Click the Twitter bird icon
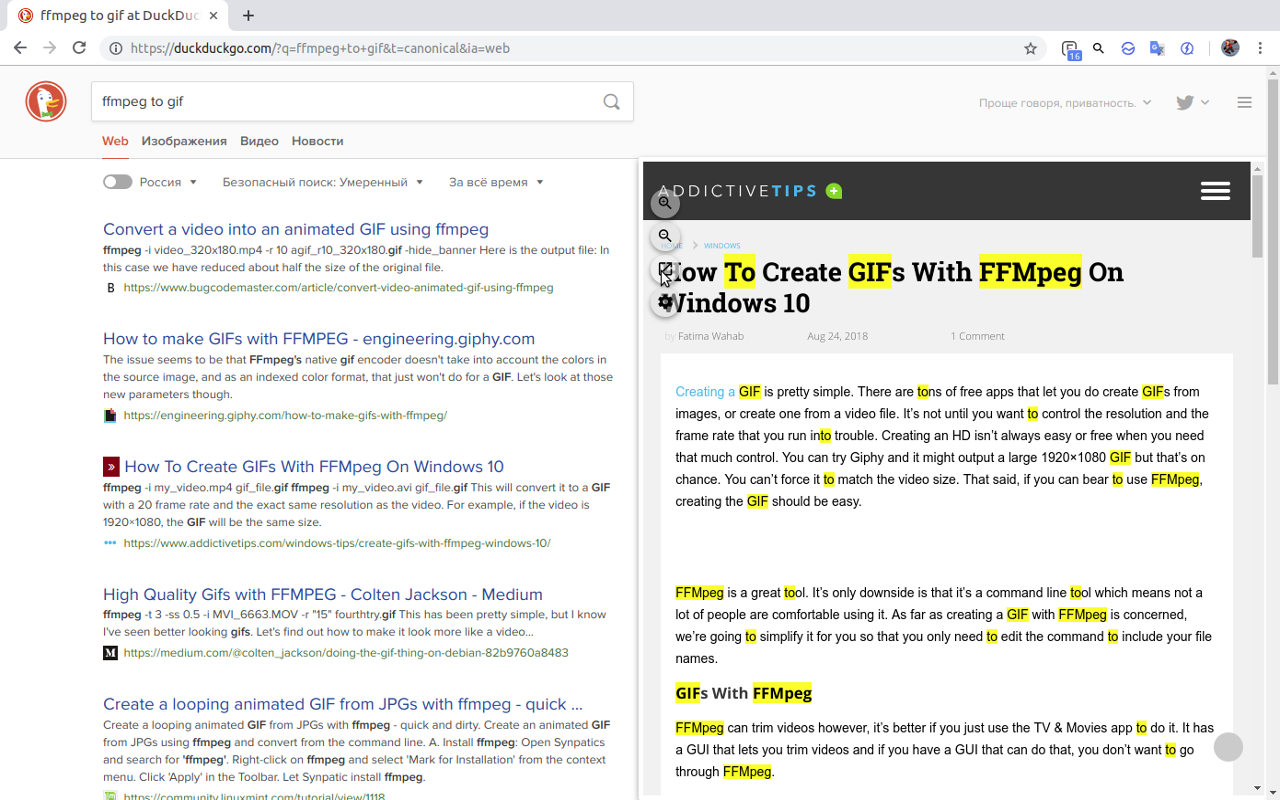This screenshot has width=1280, height=800. point(1185,102)
